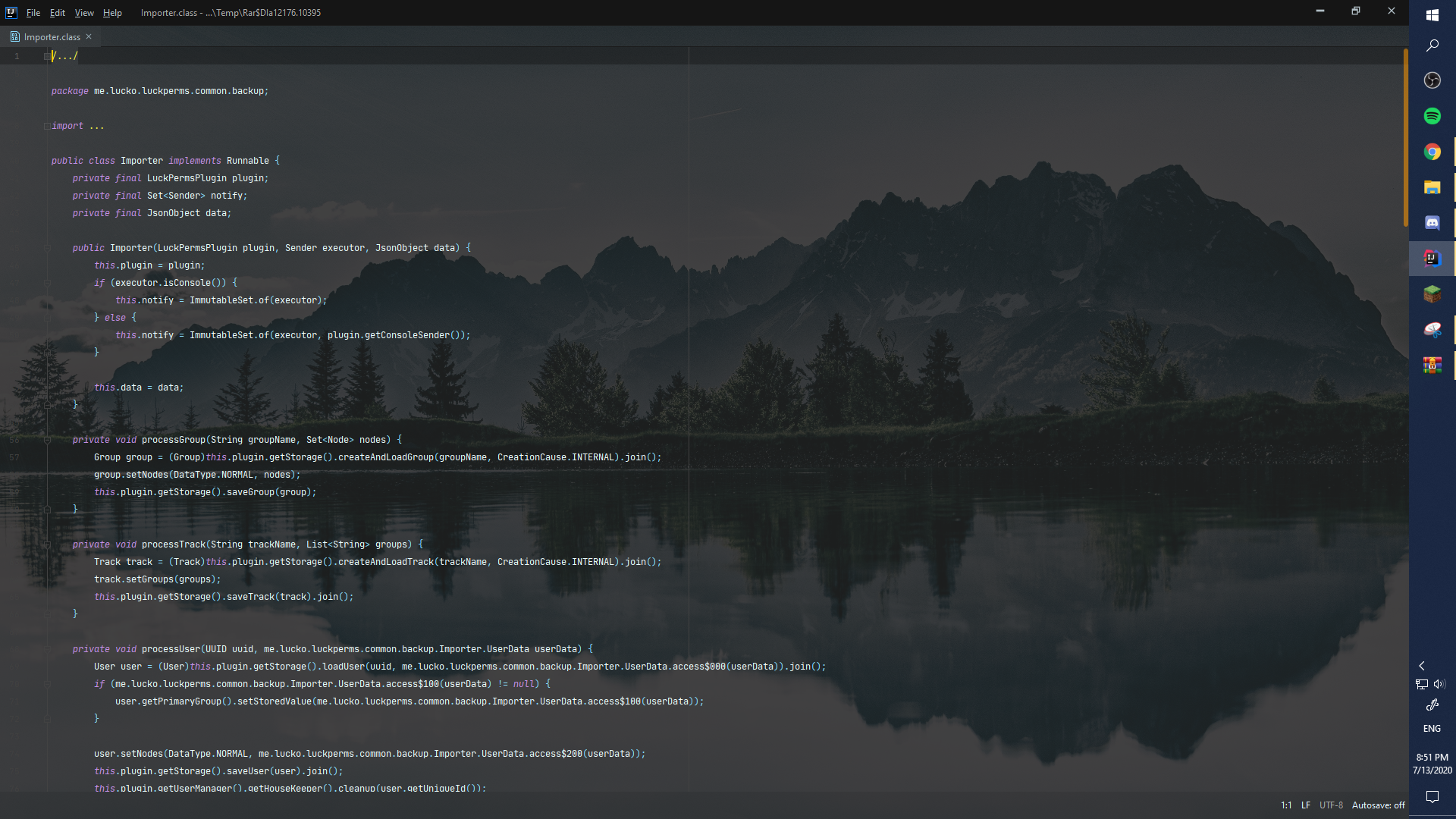Change the UTF-8 file encoding
The width and height of the screenshot is (1456, 819).
click(x=1331, y=805)
